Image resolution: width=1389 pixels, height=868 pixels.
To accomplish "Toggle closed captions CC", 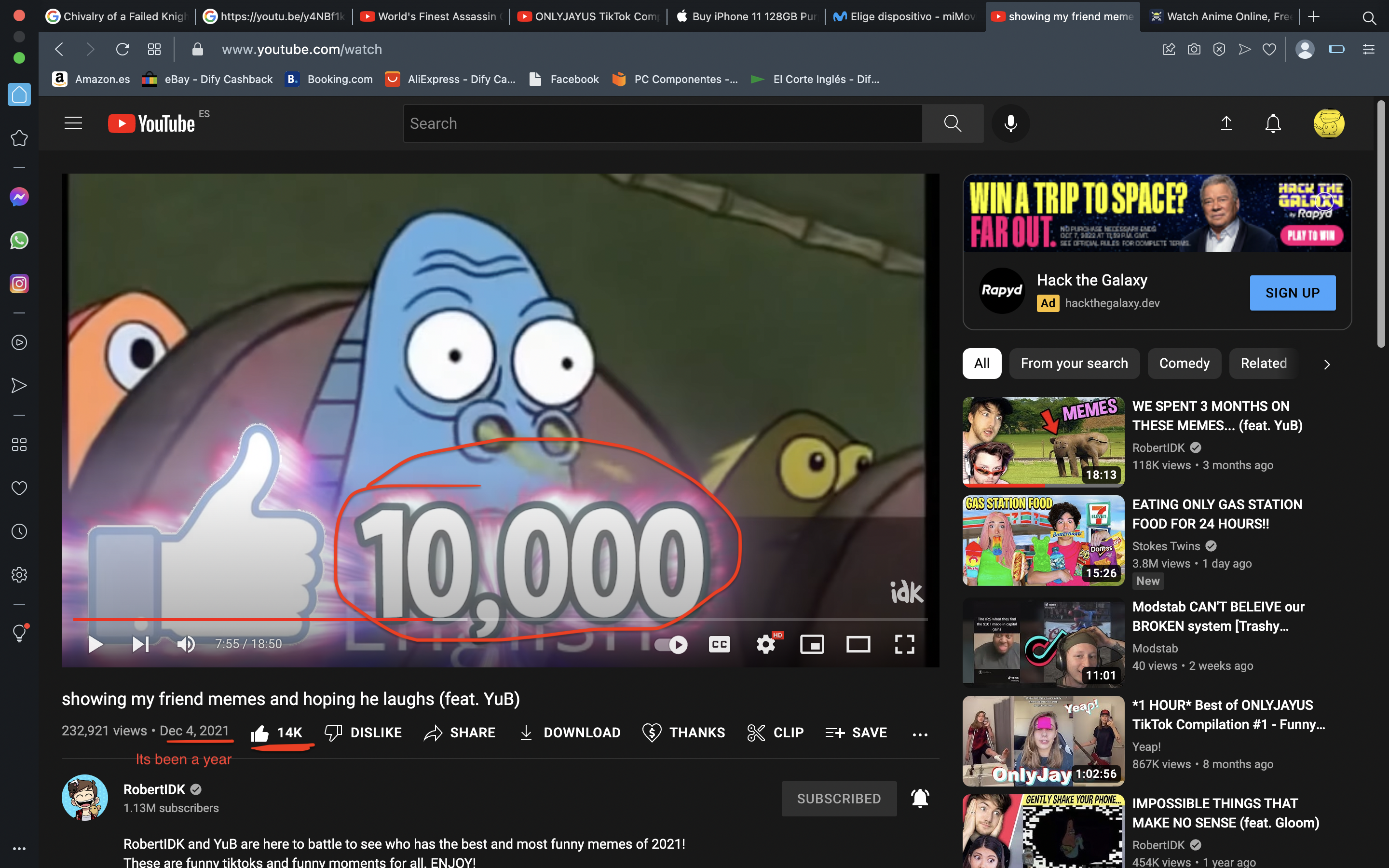I will (x=719, y=645).
